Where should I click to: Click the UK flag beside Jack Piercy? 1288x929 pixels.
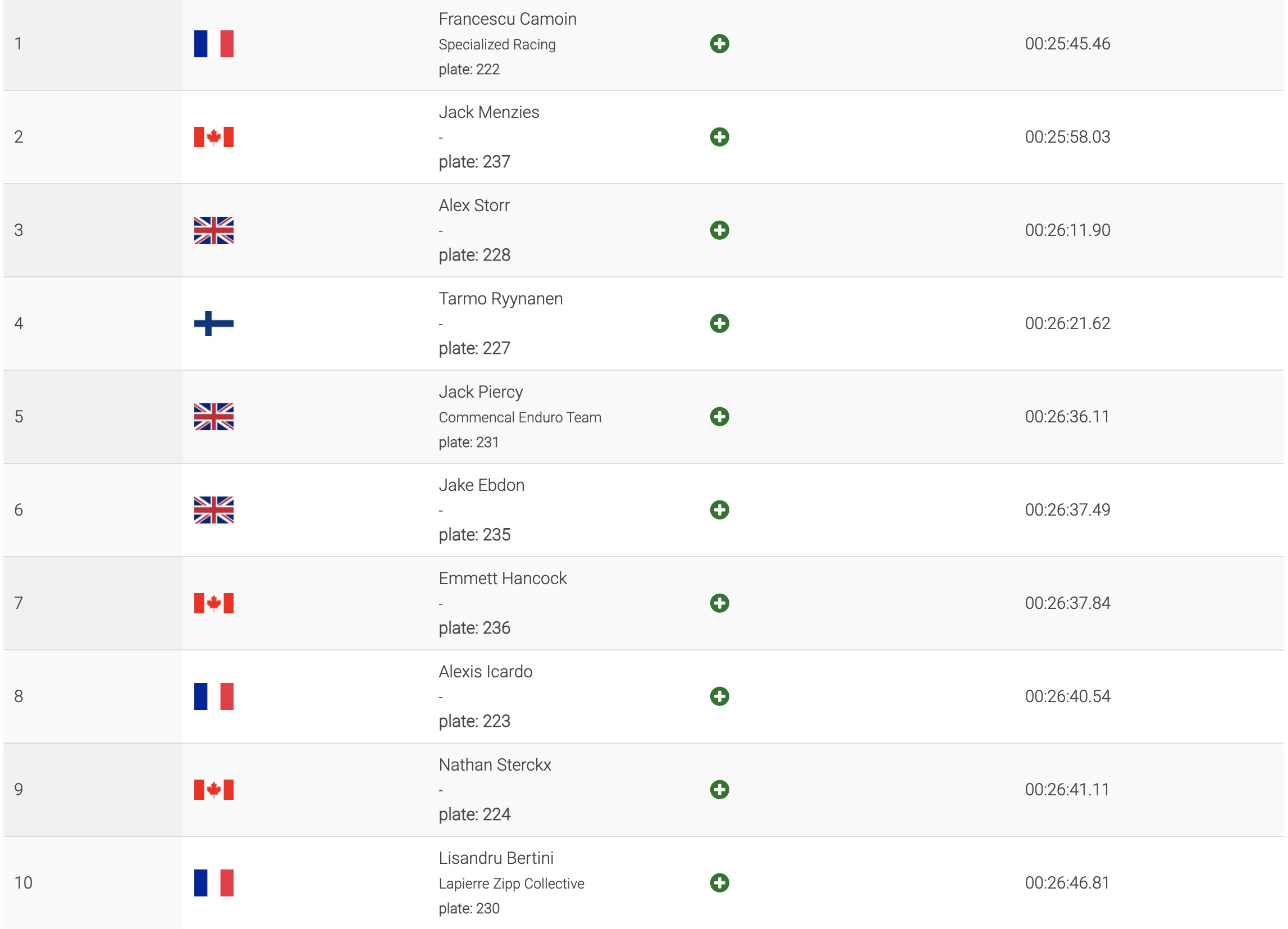(213, 417)
